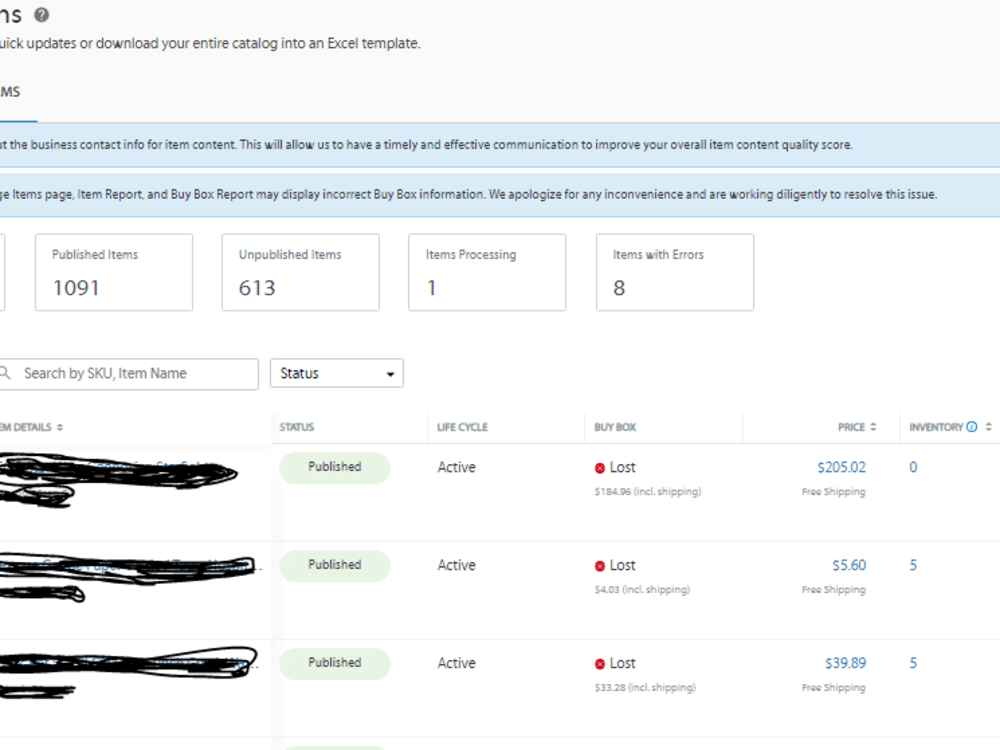Click Lost buy box text in $39.89 row
1000x750 pixels.
click(x=622, y=663)
